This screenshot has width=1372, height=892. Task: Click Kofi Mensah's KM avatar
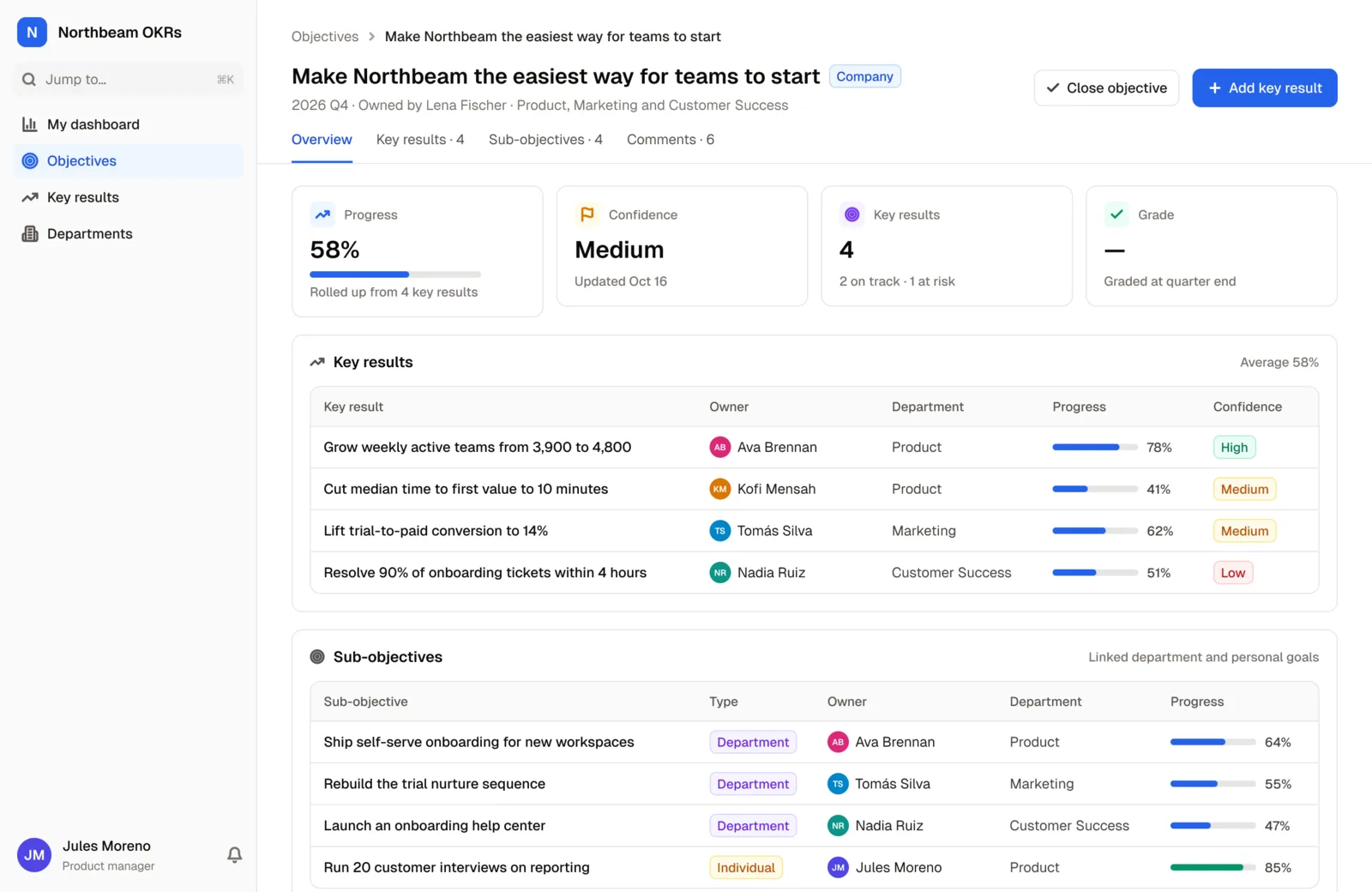pyautogui.click(x=720, y=489)
